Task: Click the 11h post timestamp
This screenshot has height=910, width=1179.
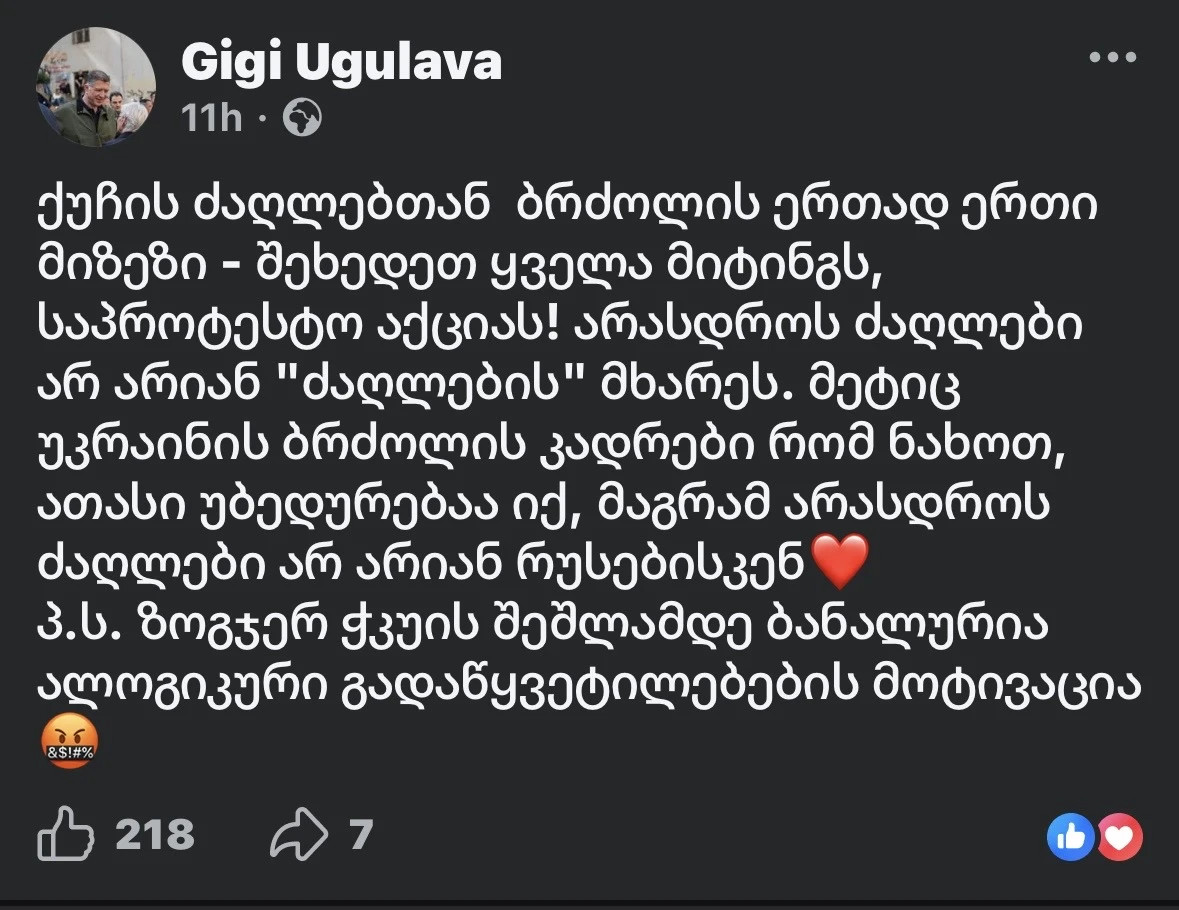Action: pos(212,120)
